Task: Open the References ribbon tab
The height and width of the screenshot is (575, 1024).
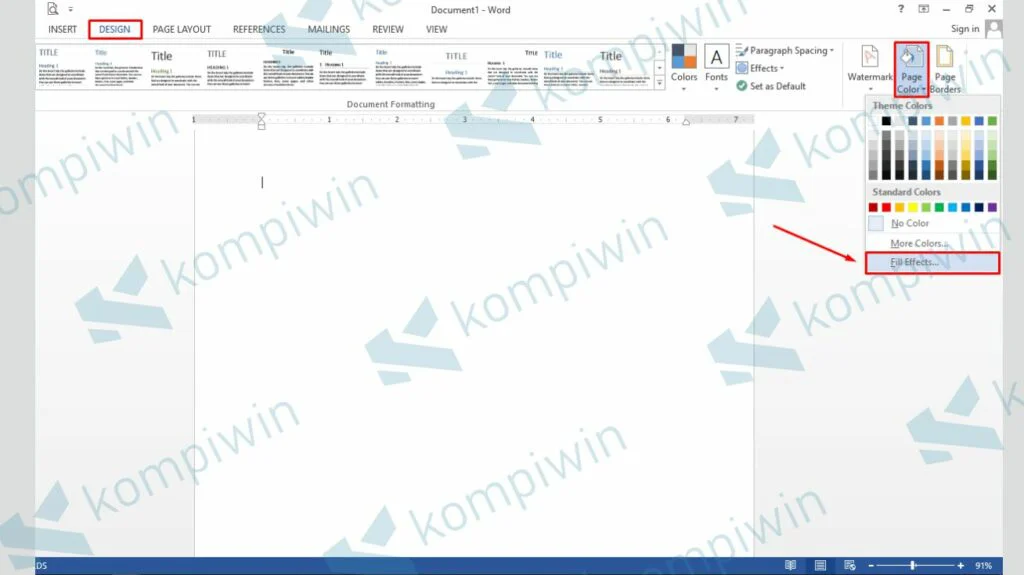Action: 259,29
